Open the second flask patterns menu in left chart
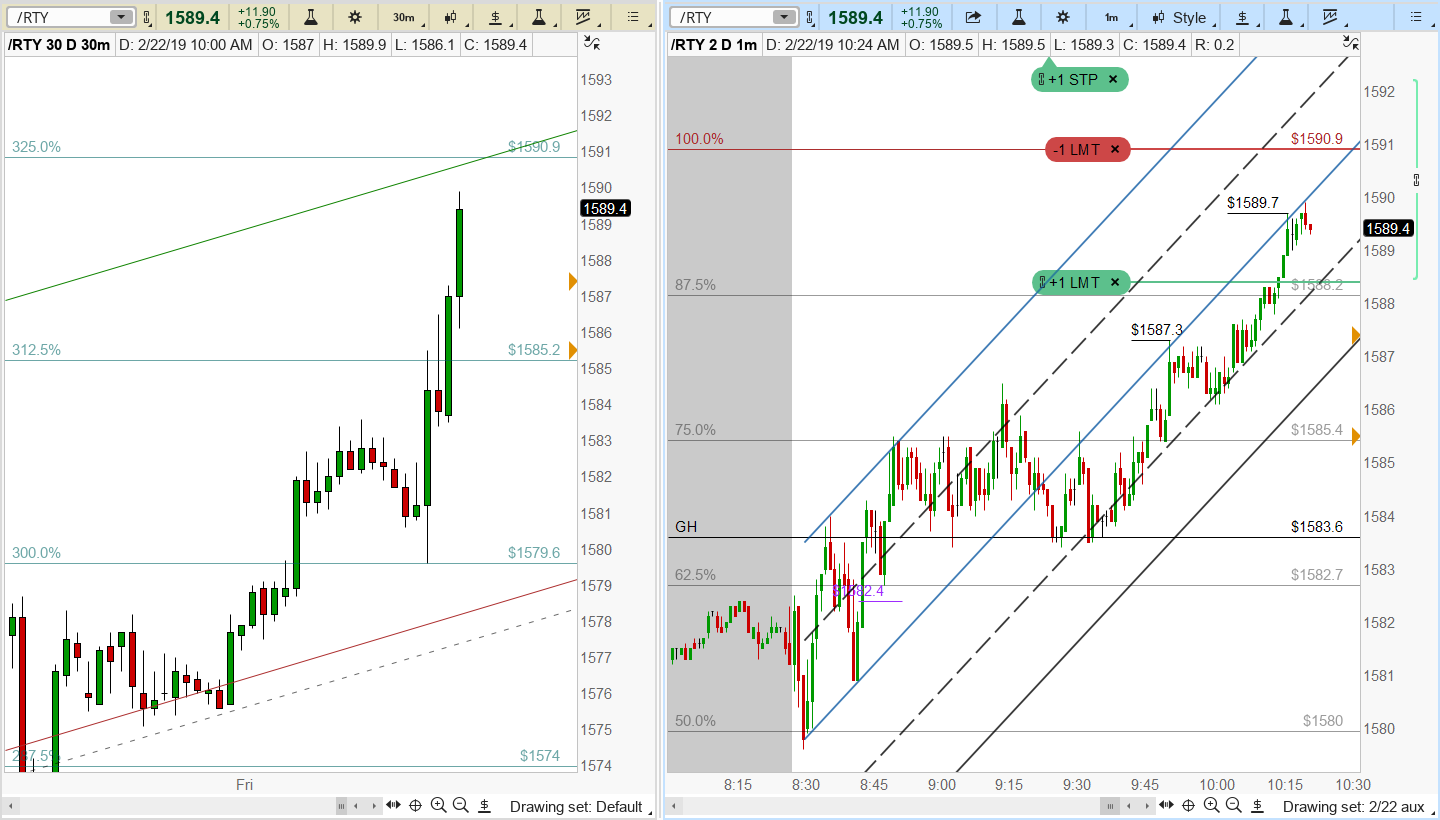Screen dimensions: 1440x820 click(x=539, y=17)
